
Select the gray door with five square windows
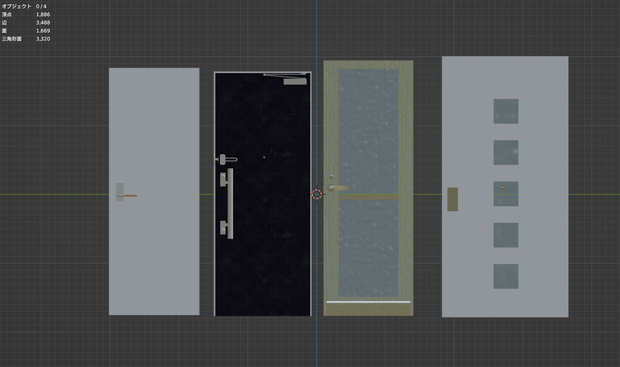(x=505, y=187)
